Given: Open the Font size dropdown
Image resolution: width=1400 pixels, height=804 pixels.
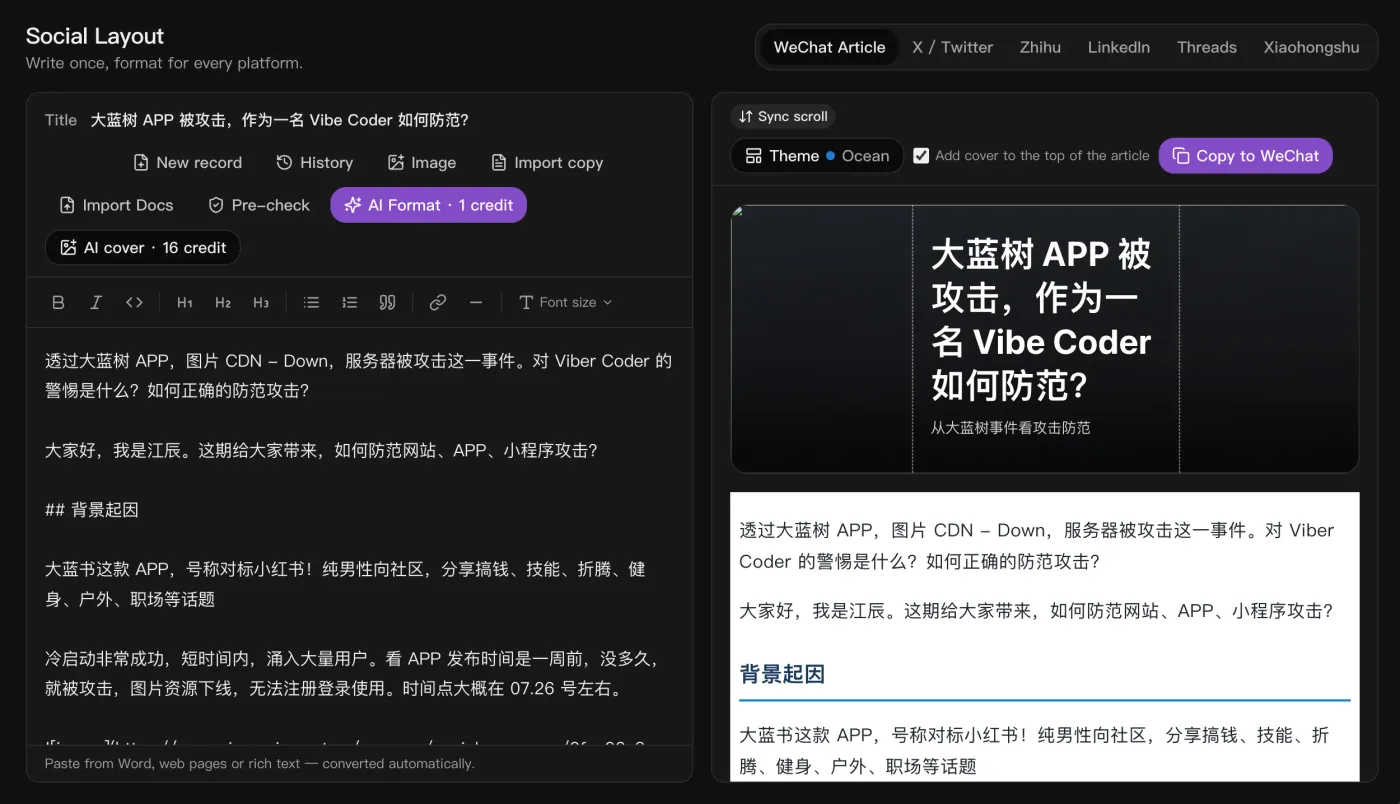Looking at the screenshot, I should pos(565,302).
